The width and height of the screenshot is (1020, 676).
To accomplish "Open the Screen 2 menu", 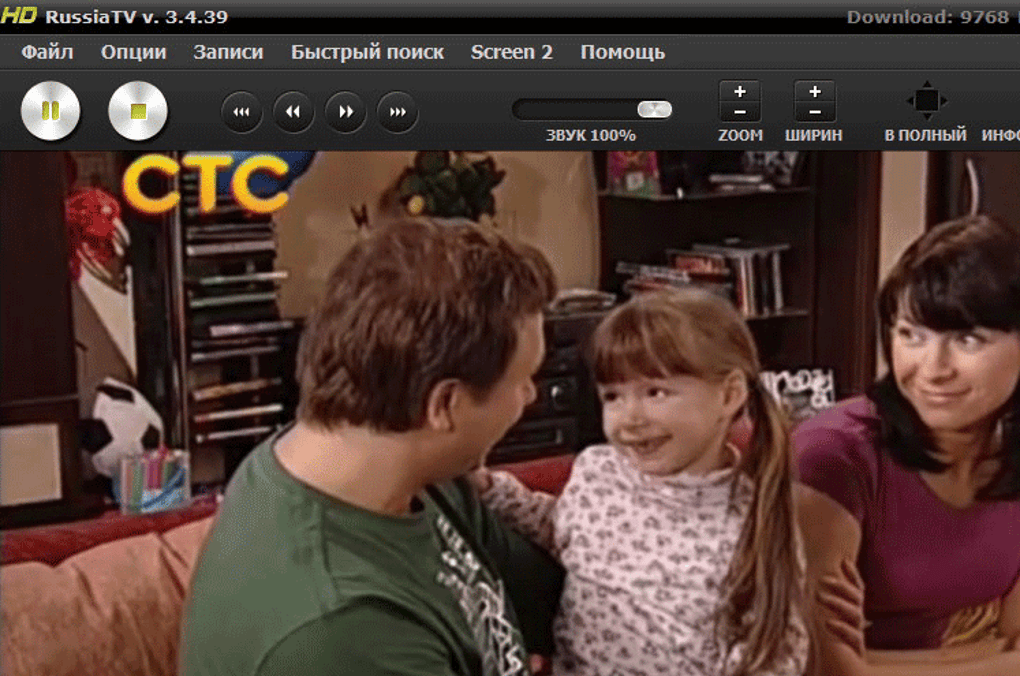I will (x=512, y=52).
